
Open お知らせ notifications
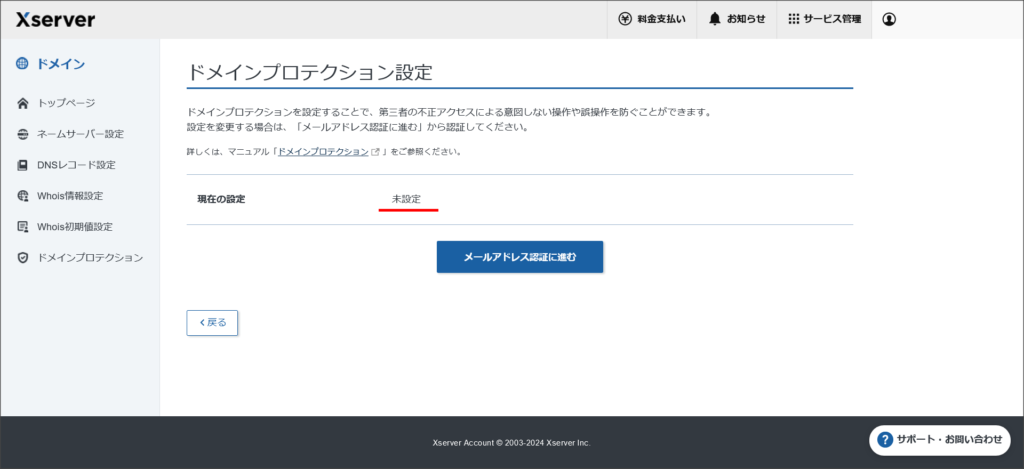pyautogui.click(x=737, y=20)
